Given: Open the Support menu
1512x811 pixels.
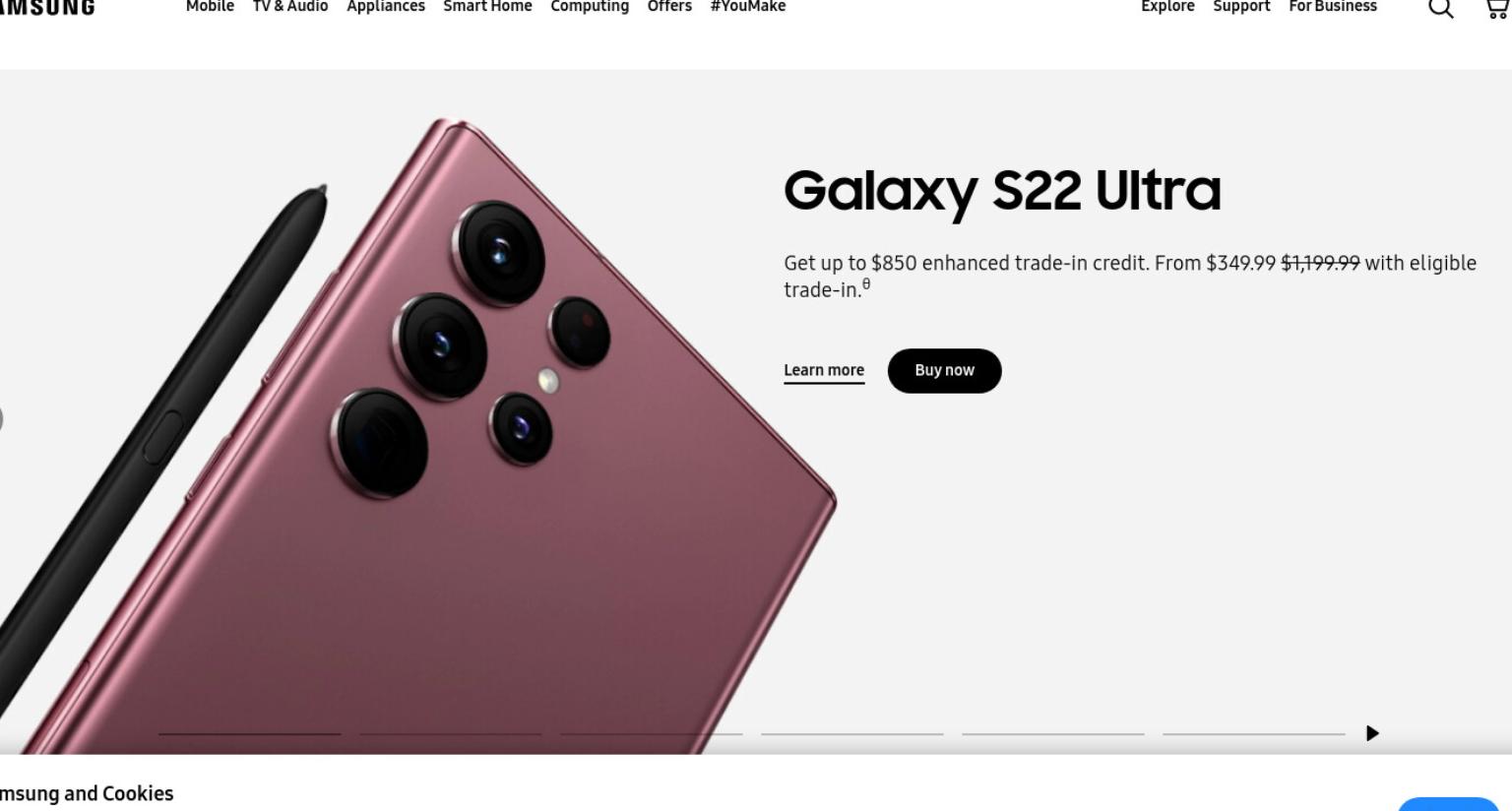Looking at the screenshot, I should tap(1241, 7).
